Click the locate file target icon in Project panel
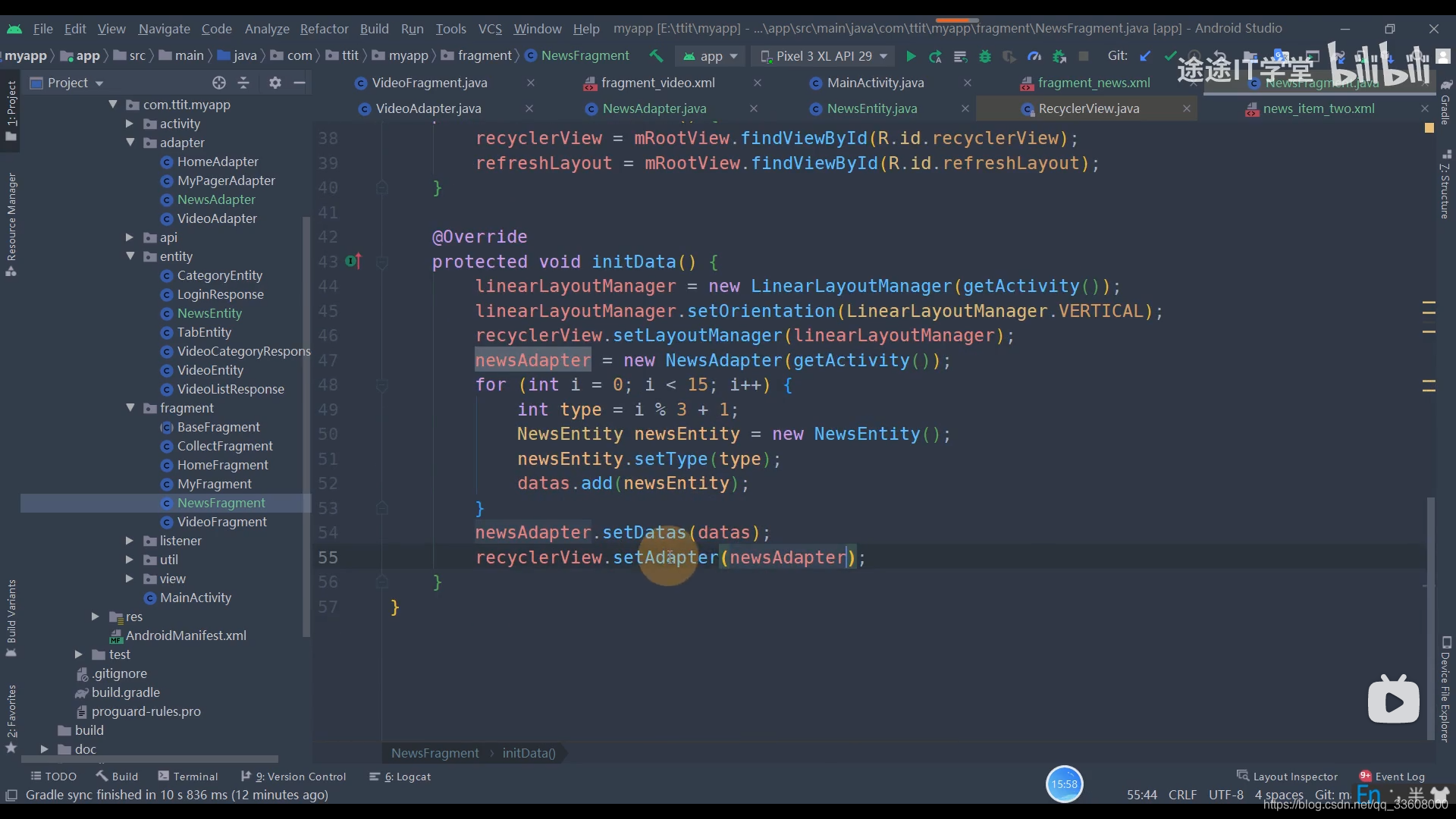Image resolution: width=1456 pixels, height=819 pixels. pos(219,83)
